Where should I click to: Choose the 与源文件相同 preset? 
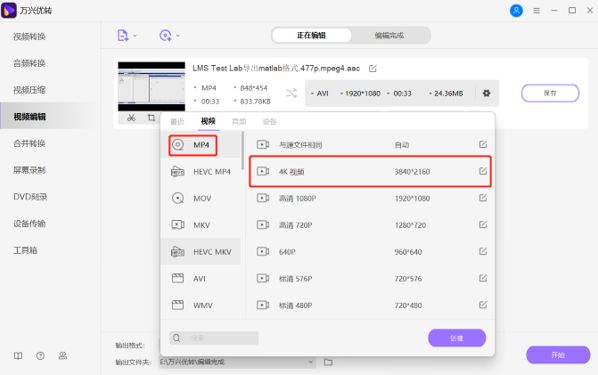pos(370,145)
